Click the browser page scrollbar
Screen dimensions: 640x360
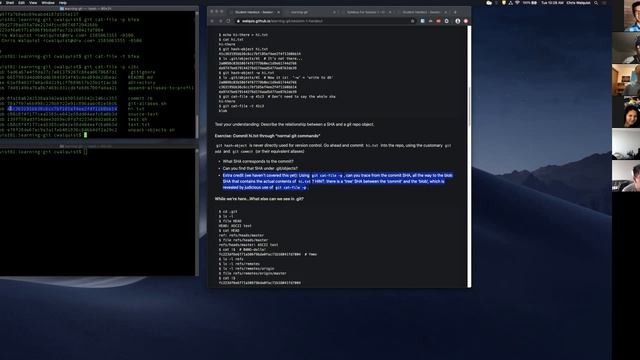(x=469, y=106)
